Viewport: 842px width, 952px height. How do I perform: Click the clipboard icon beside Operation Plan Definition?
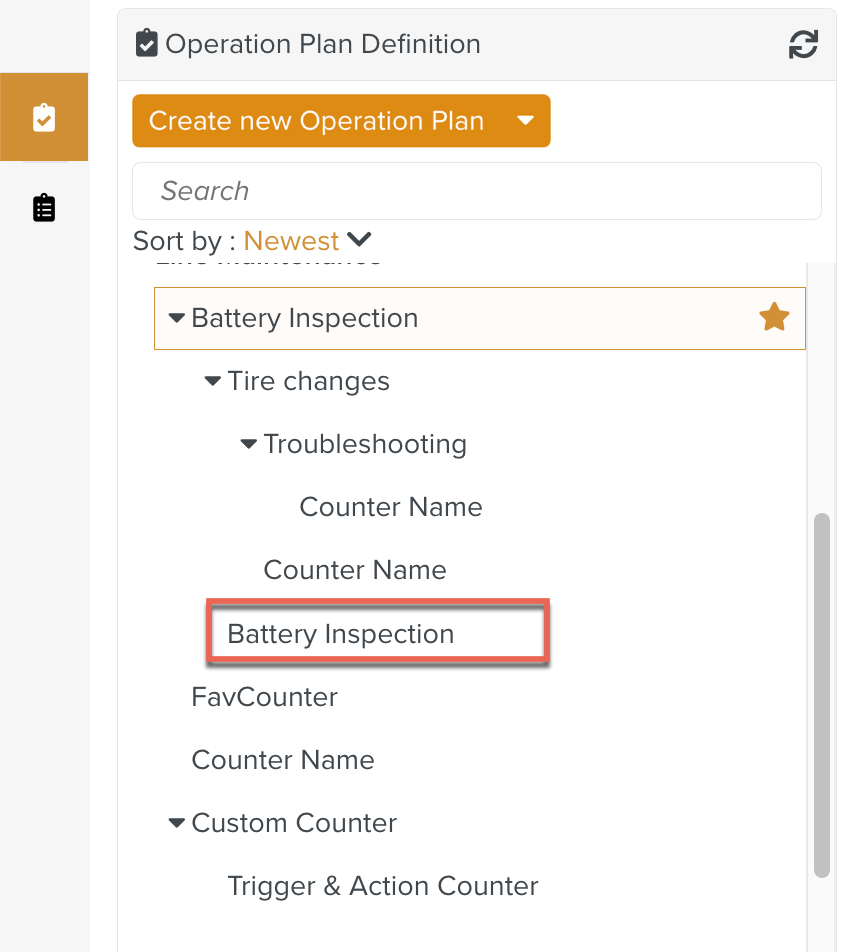(147, 44)
